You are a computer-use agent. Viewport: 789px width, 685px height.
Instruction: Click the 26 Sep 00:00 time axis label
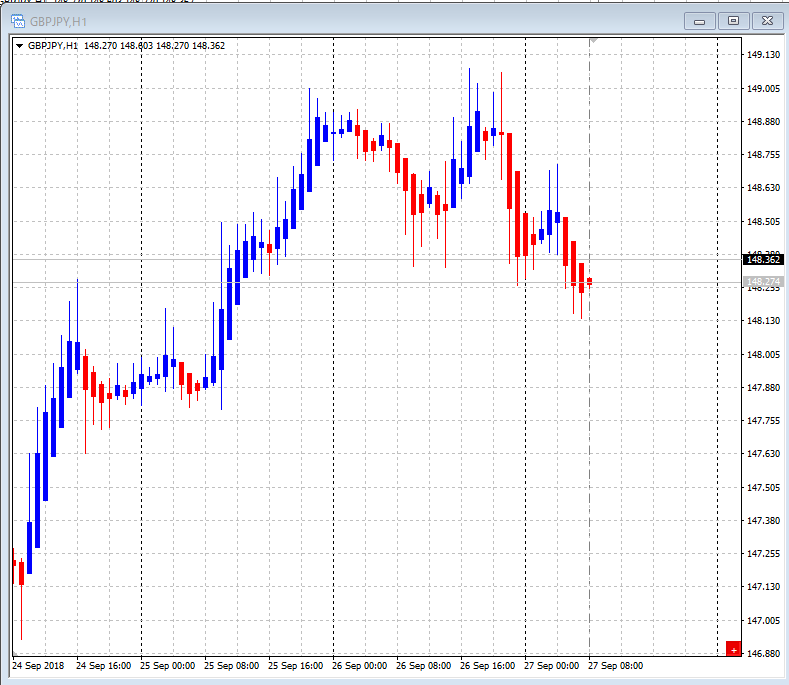(x=359, y=666)
